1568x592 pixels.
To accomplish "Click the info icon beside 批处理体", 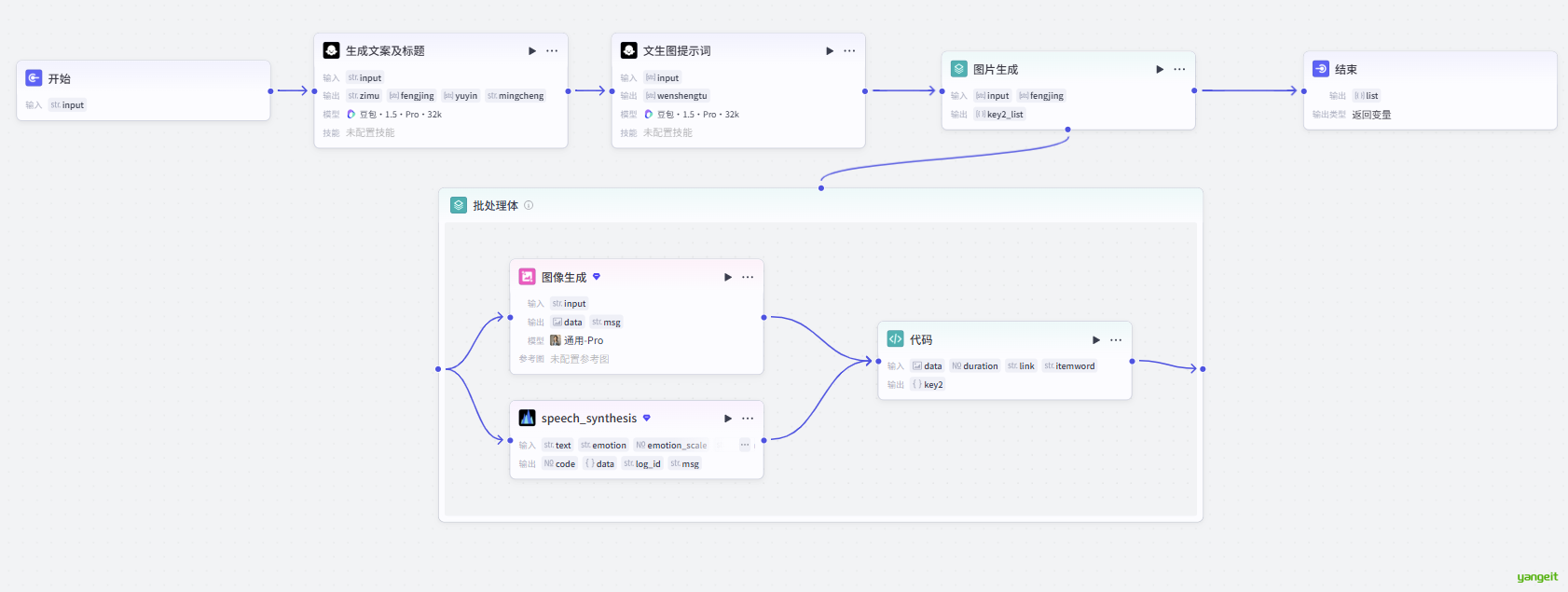I will click(529, 205).
